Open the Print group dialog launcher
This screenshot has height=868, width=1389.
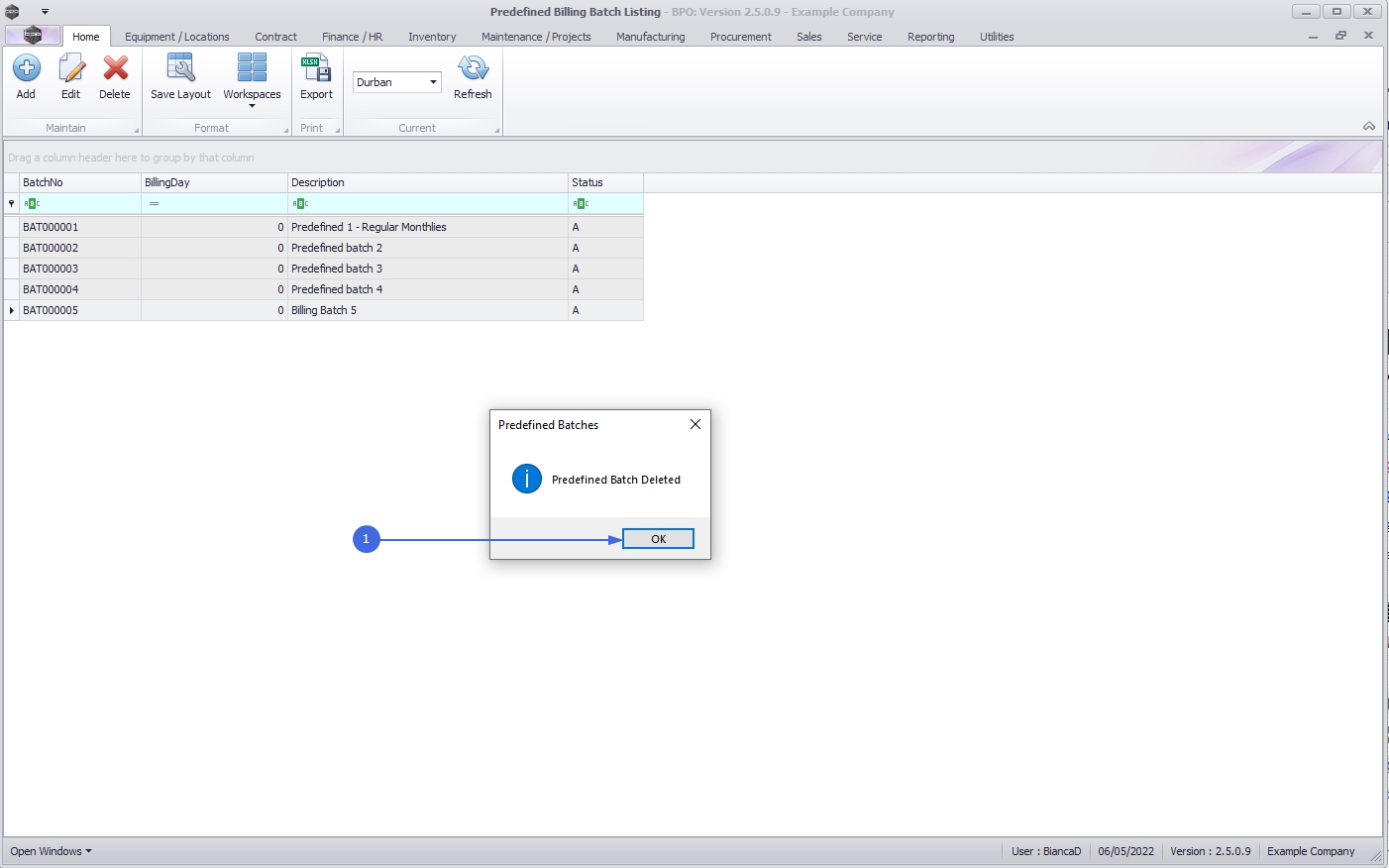338,130
